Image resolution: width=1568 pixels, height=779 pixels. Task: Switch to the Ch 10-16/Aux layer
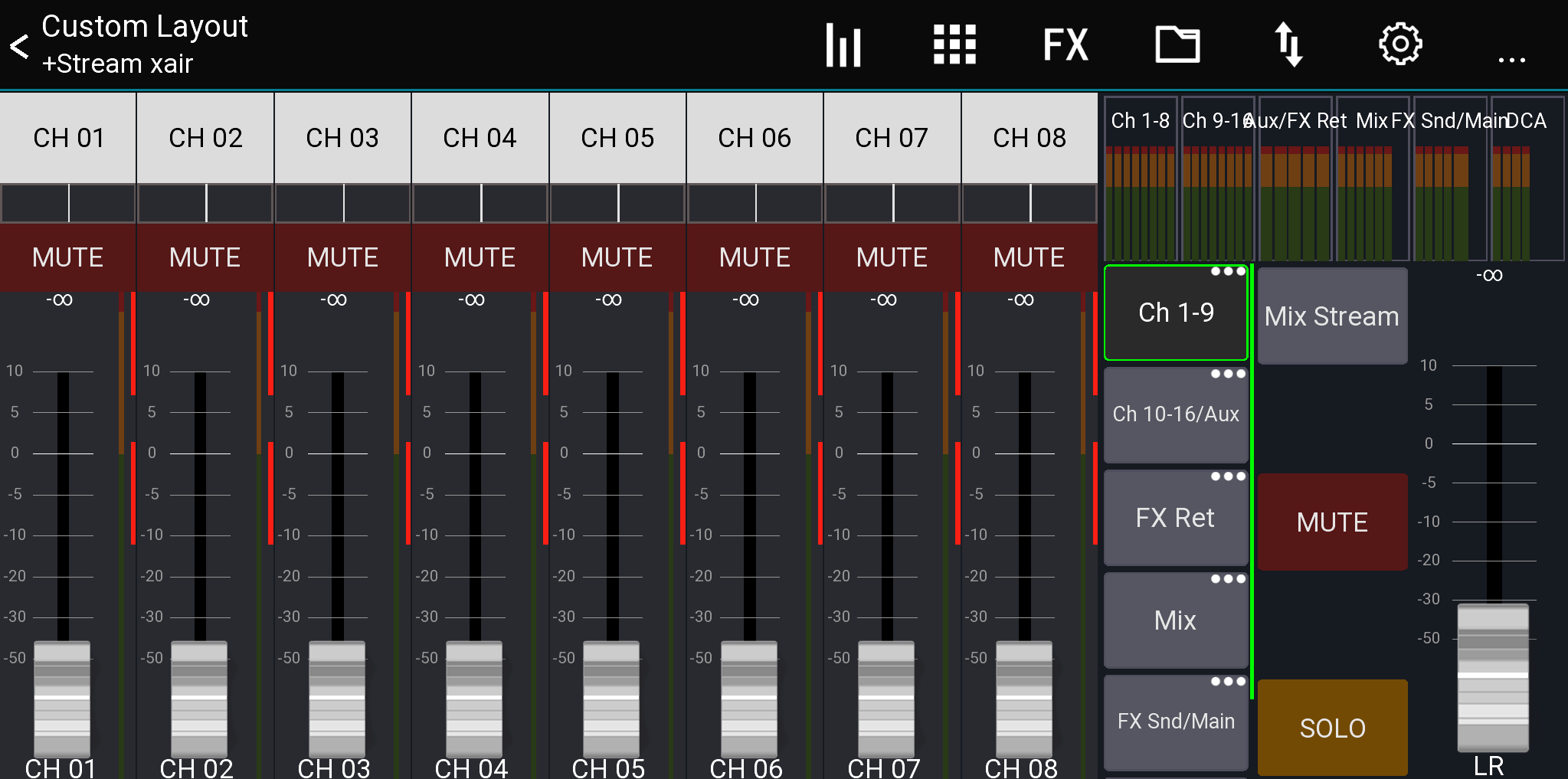(x=1176, y=414)
